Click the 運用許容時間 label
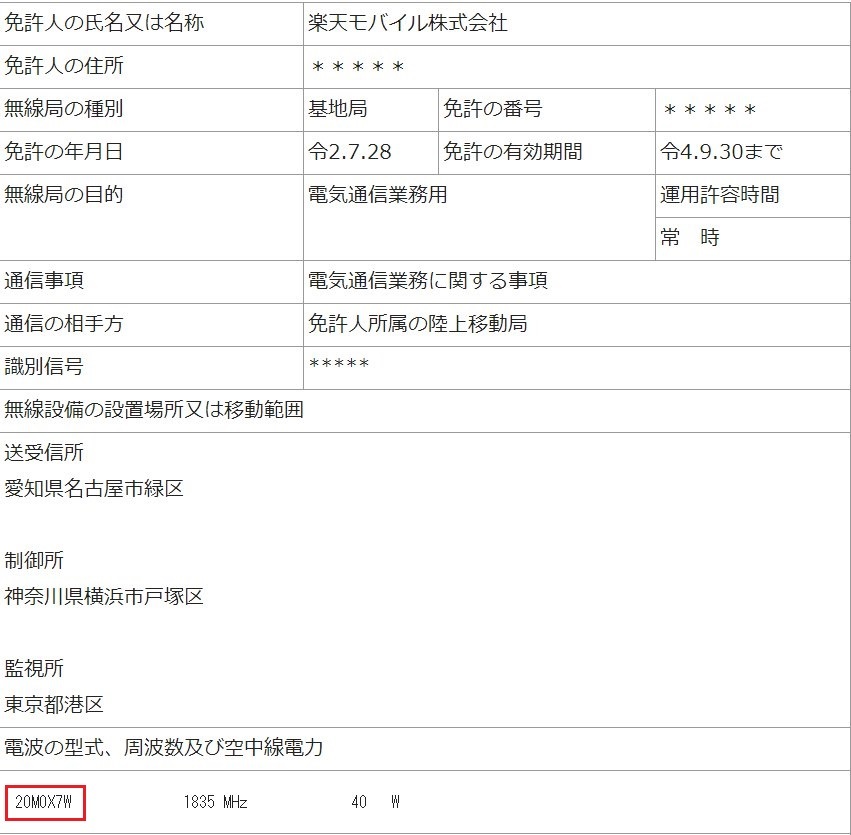 [x=720, y=194]
